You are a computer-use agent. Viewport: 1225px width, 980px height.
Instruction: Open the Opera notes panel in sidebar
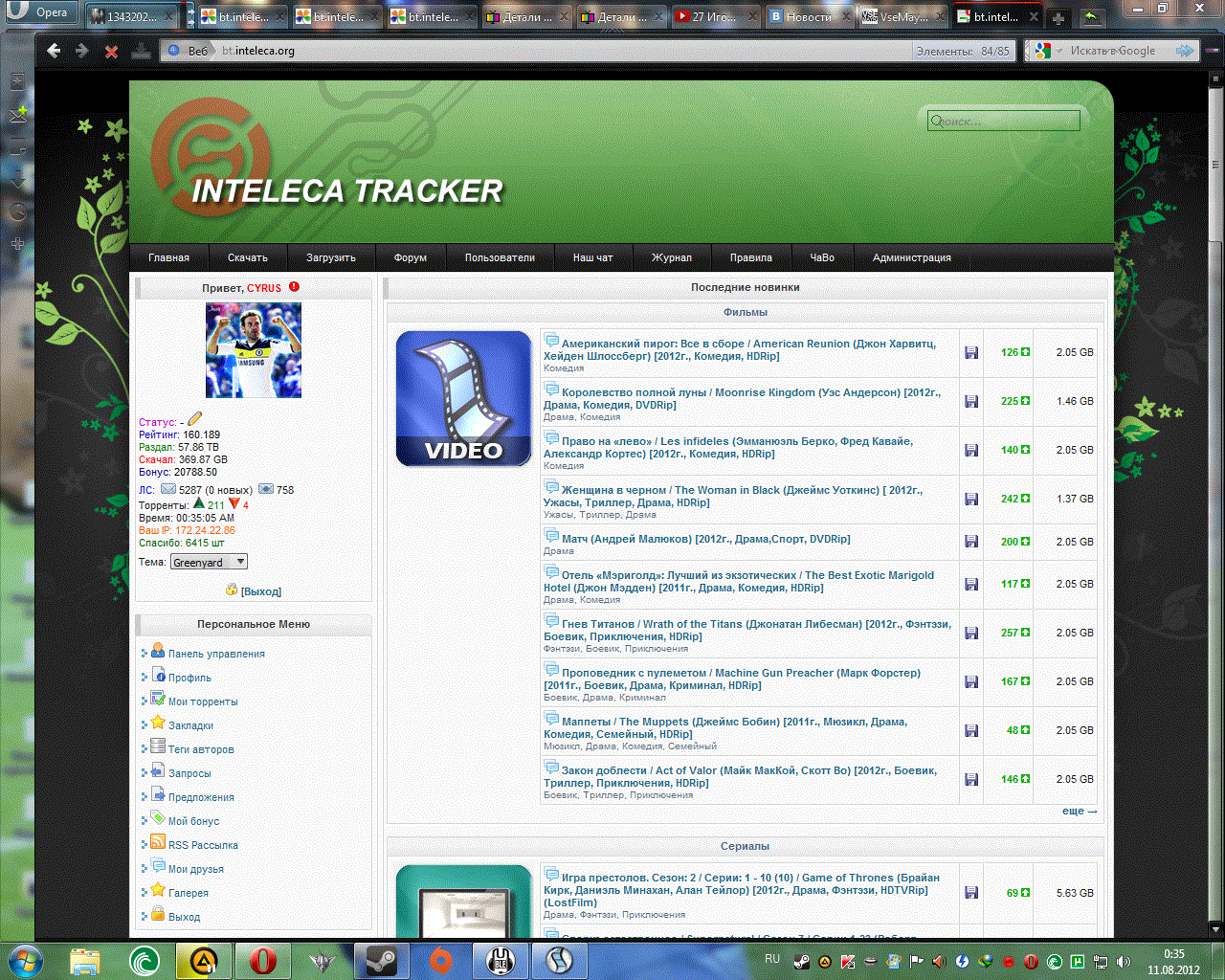[x=17, y=147]
